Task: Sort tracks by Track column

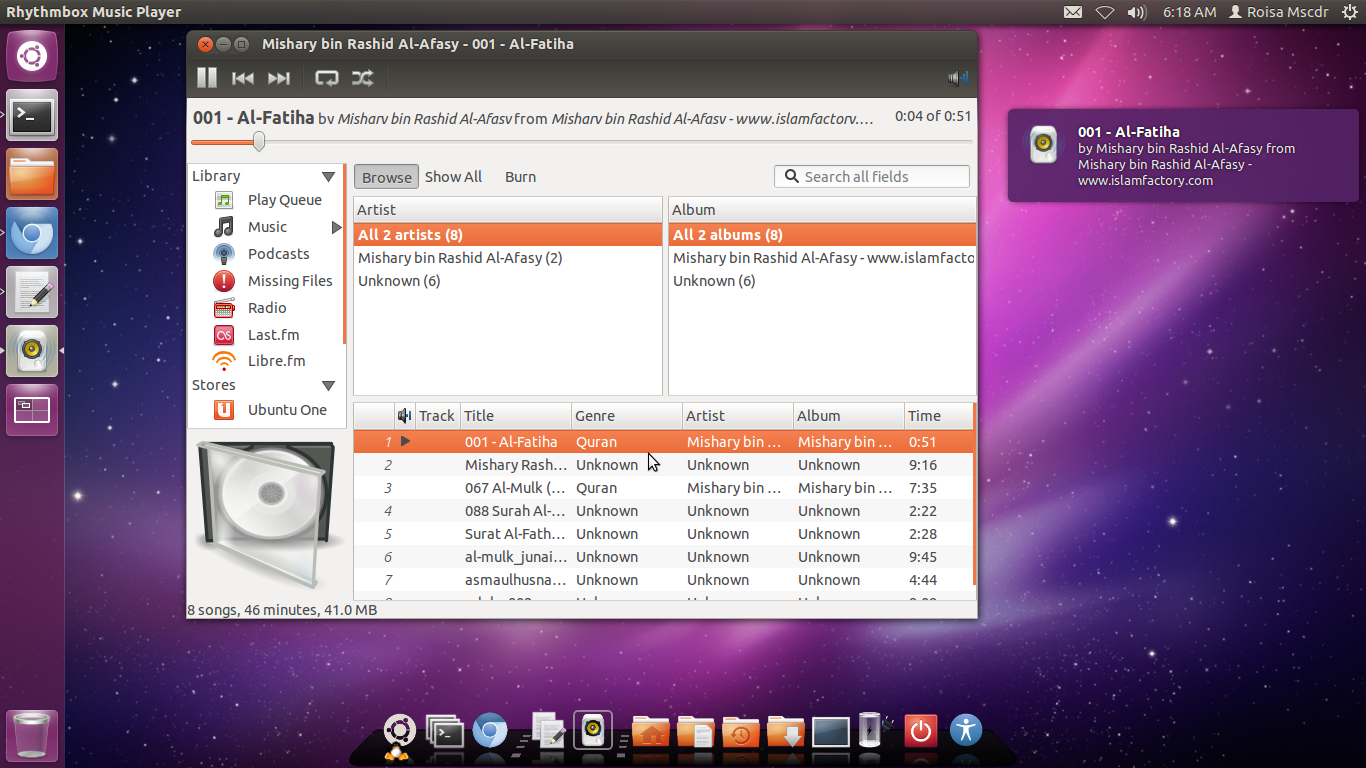Action: [x=437, y=416]
